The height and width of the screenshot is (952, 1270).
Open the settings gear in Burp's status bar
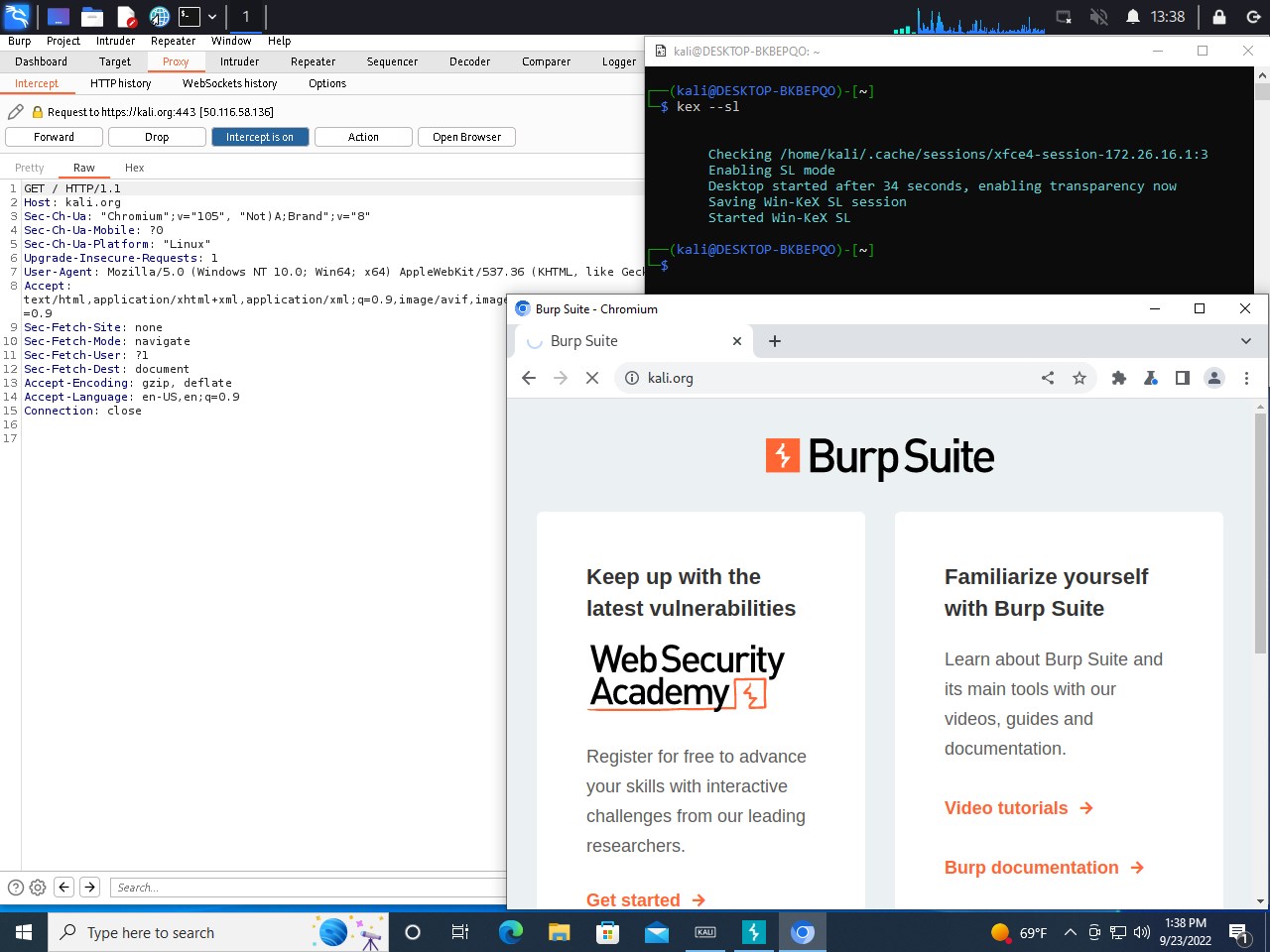pyautogui.click(x=37, y=887)
